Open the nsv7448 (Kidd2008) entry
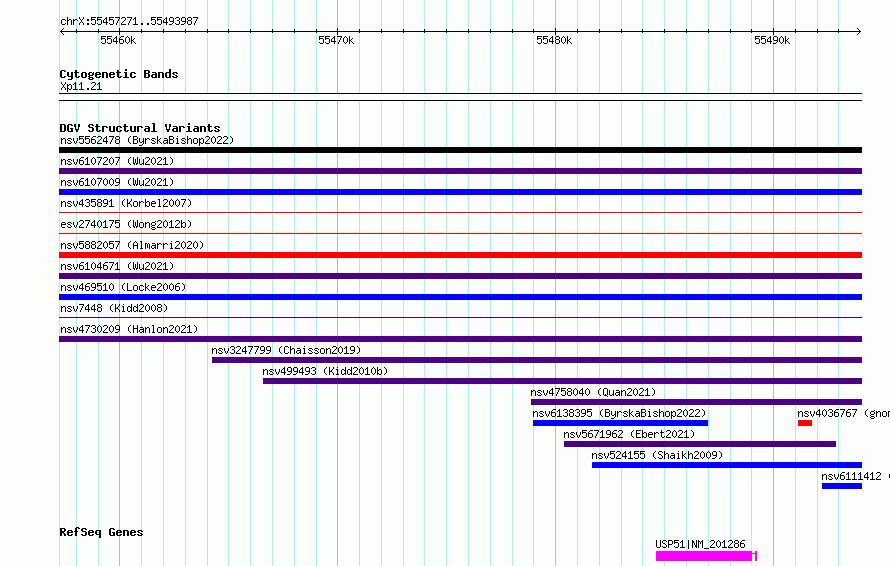Screen dimensions: 890x566 point(114,308)
